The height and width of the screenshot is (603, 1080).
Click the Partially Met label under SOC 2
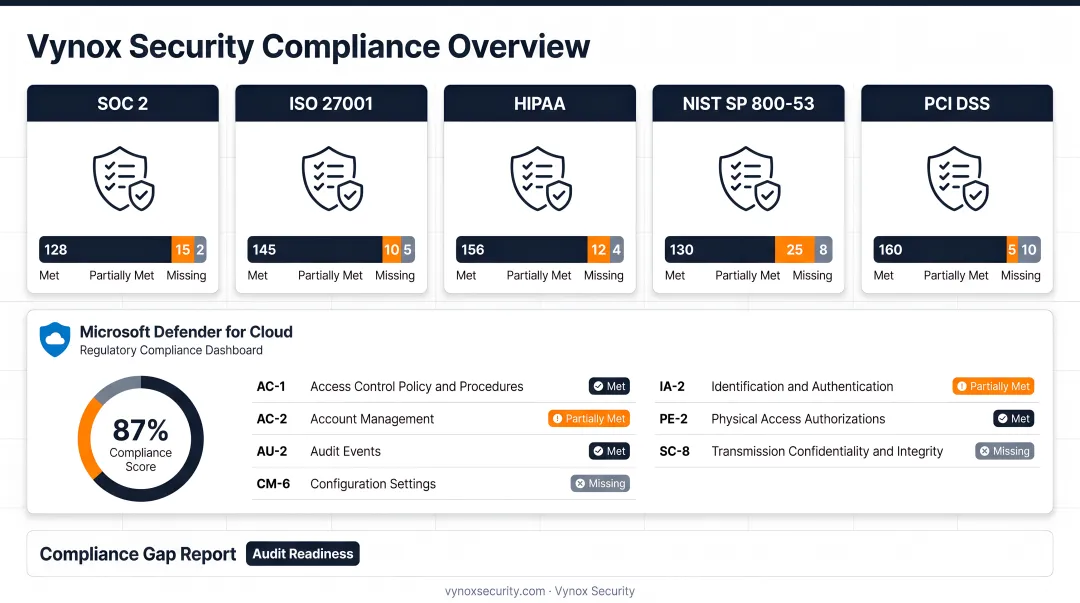click(121, 276)
